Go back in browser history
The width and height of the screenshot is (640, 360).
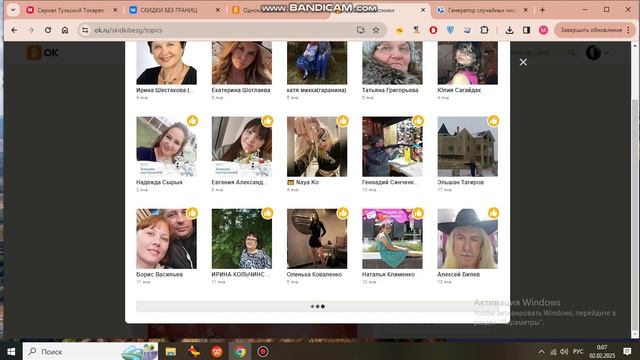click(x=14, y=30)
